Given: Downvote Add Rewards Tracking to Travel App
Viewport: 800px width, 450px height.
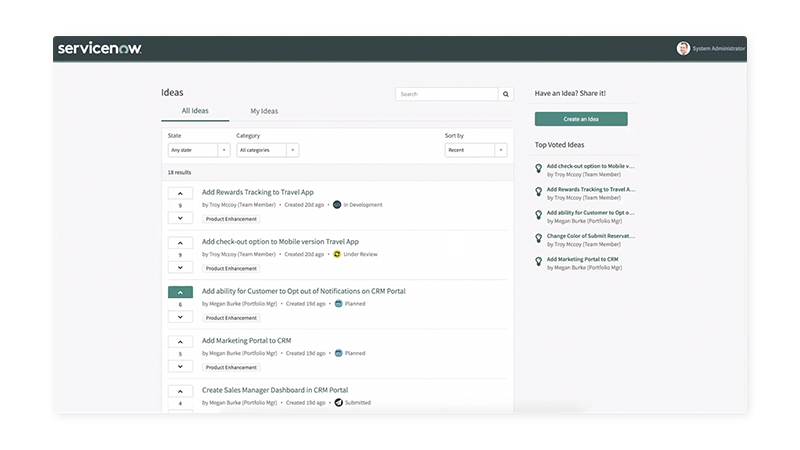Looking at the screenshot, I should [x=180, y=217].
